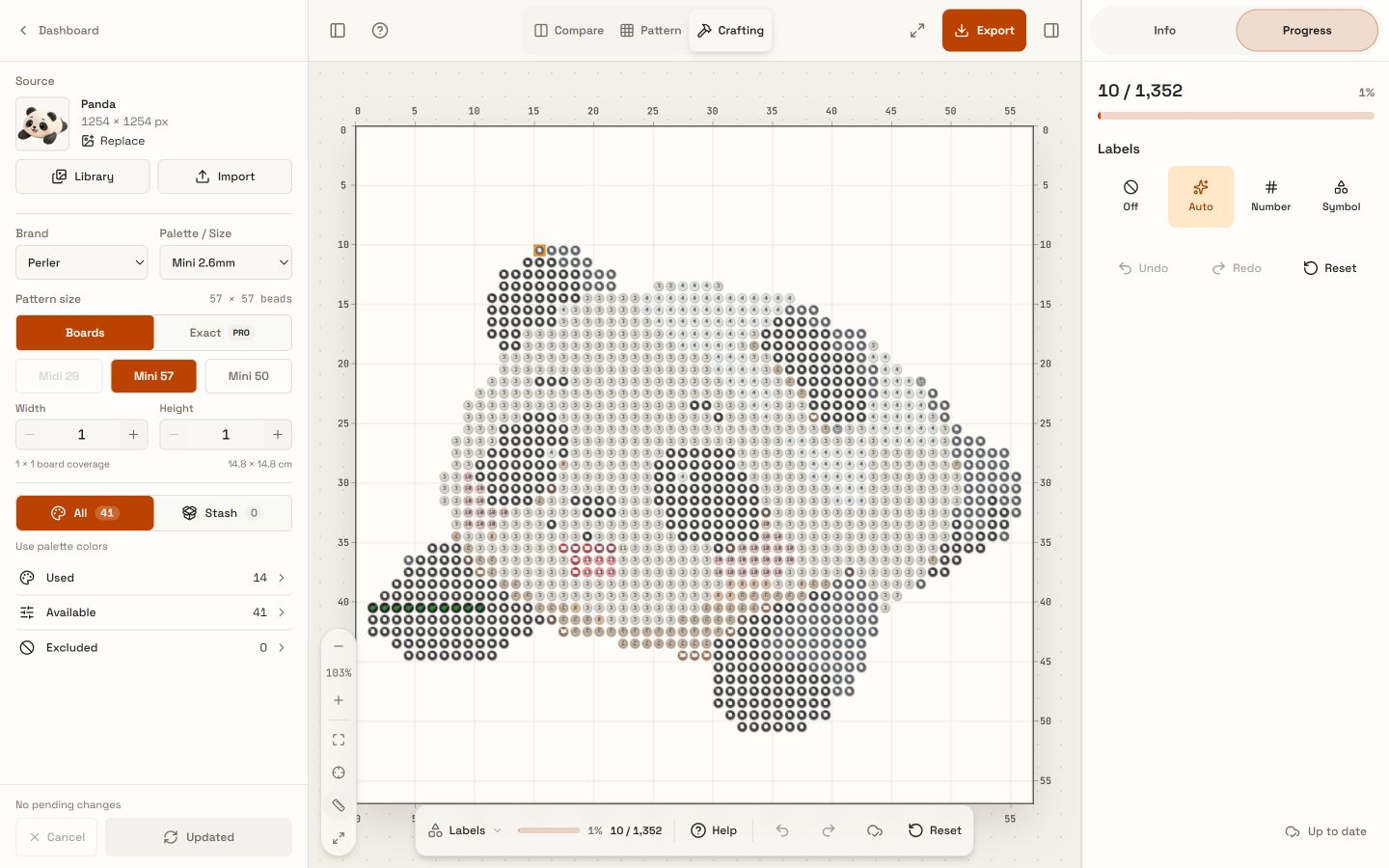This screenshot has height=868, width=1389.
Task: Click the Available sliders icon
Action: 27,612
